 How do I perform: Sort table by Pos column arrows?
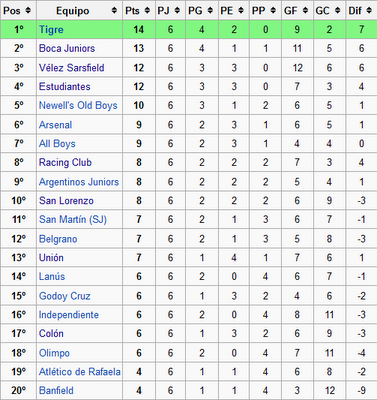[28, 11]
